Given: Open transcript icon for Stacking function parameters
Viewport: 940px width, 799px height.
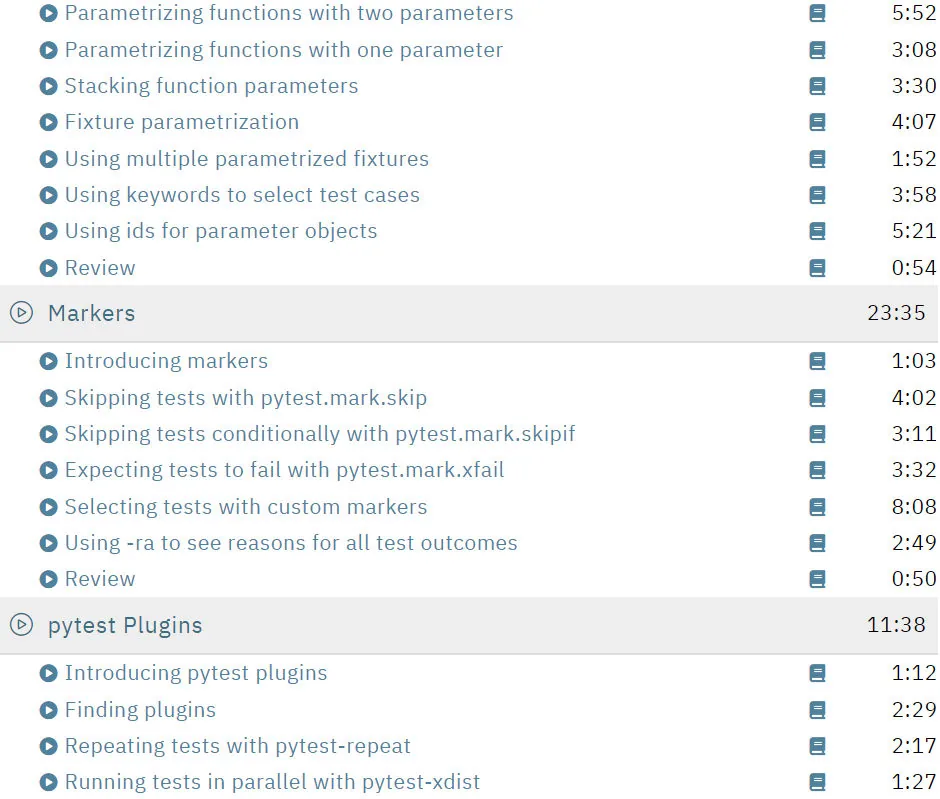Looking at the screenshot, I should tap(817, 86).
